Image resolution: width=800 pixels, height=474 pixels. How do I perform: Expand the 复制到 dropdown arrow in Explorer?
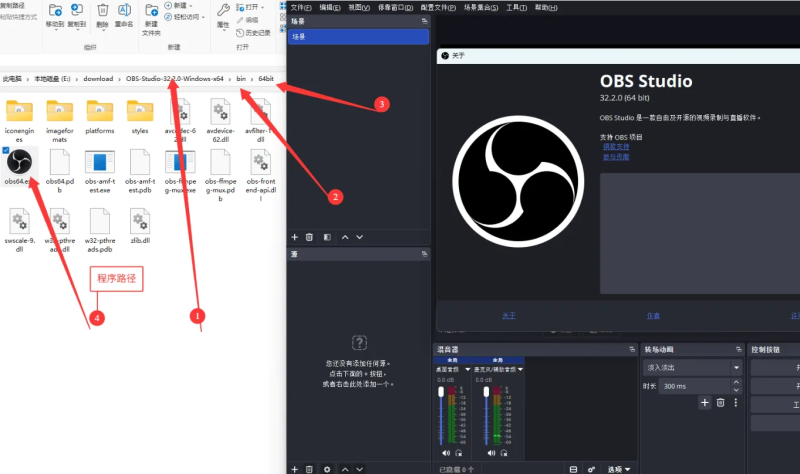[77, 30]
